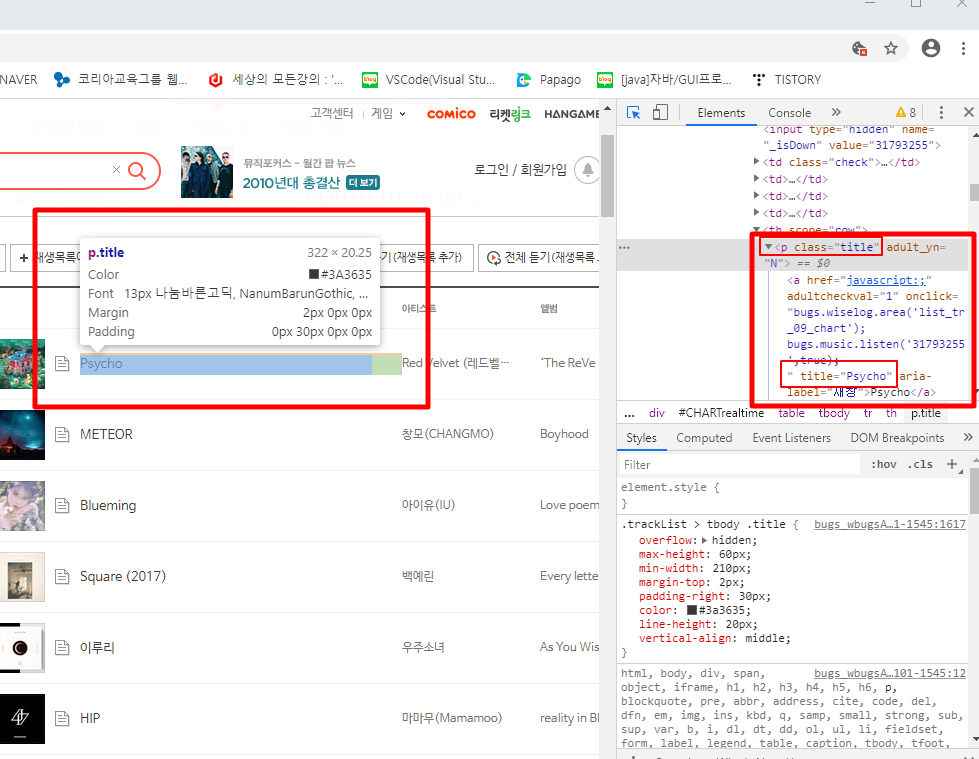Open artist 창모(CHANGMO) link
Viewport: 979px width, 759px height.
click(447, 434)
